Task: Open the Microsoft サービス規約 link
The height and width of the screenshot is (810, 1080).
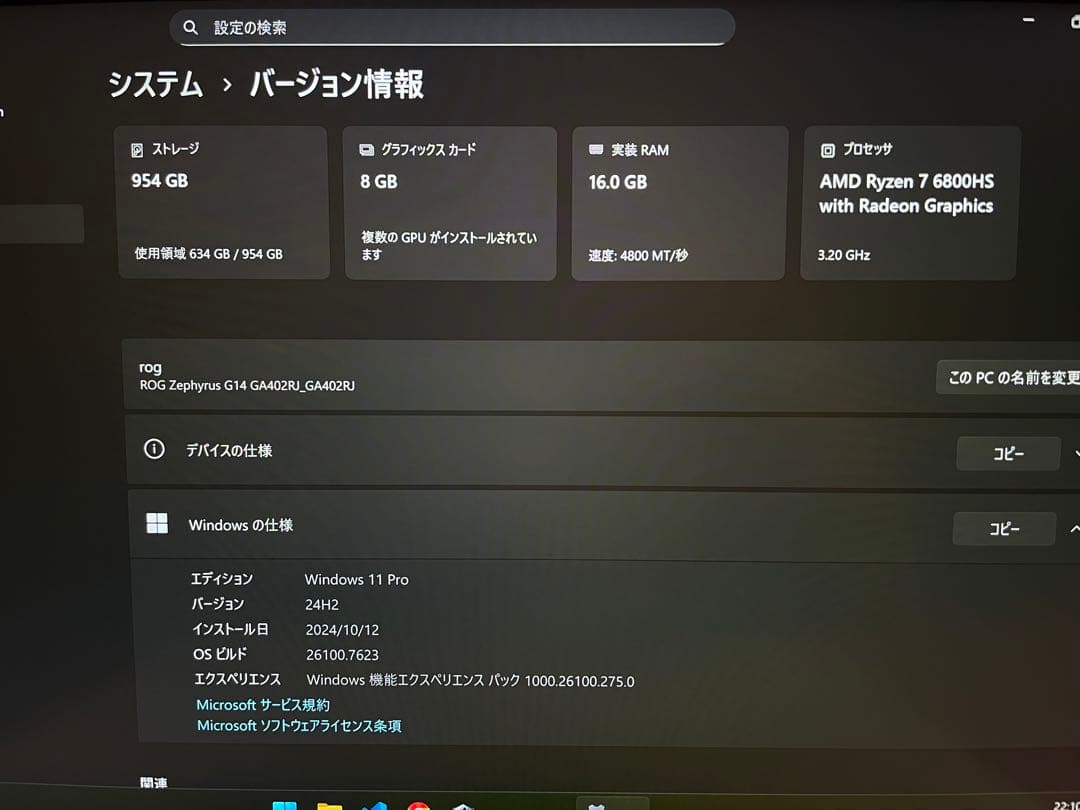Action: tap(261, 704)
